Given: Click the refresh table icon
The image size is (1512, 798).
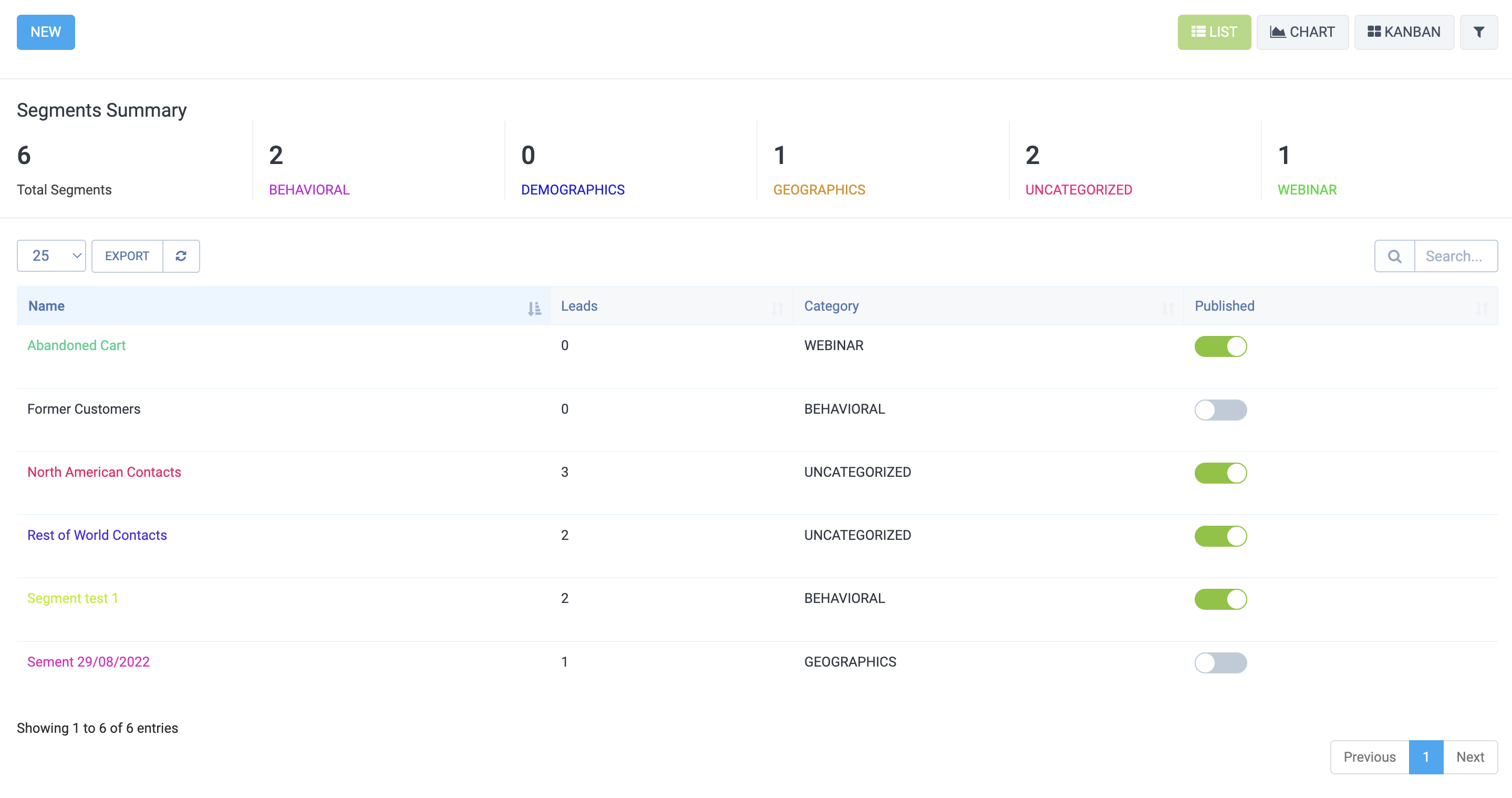Looking at the screenshot, I should coord(181,256).
